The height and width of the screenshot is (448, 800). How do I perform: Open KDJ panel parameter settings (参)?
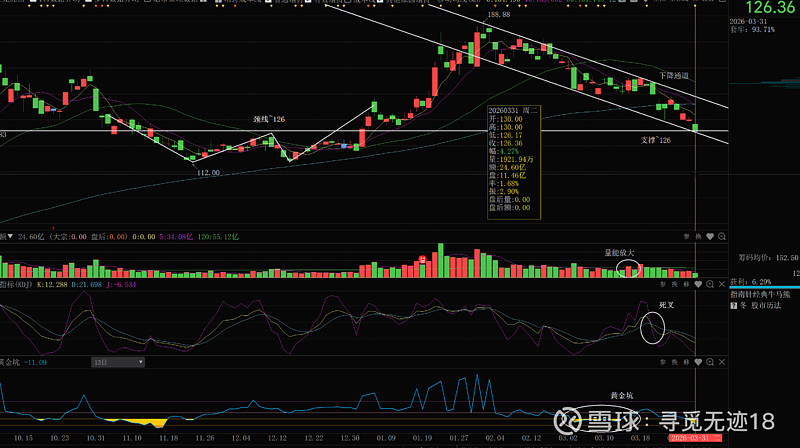pyautogui.click(x=663, y=284)
